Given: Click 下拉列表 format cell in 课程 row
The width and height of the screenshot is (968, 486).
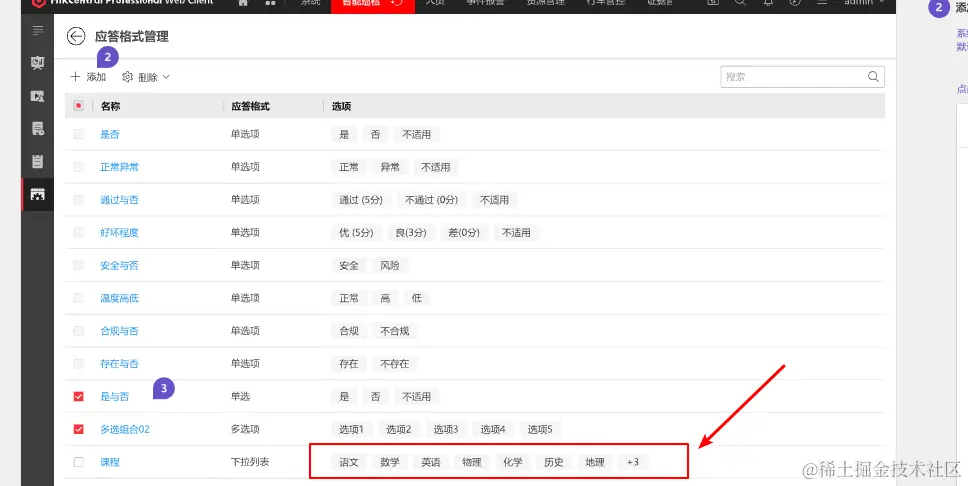Looking at the screenshot, I should (x=250, y=462).
